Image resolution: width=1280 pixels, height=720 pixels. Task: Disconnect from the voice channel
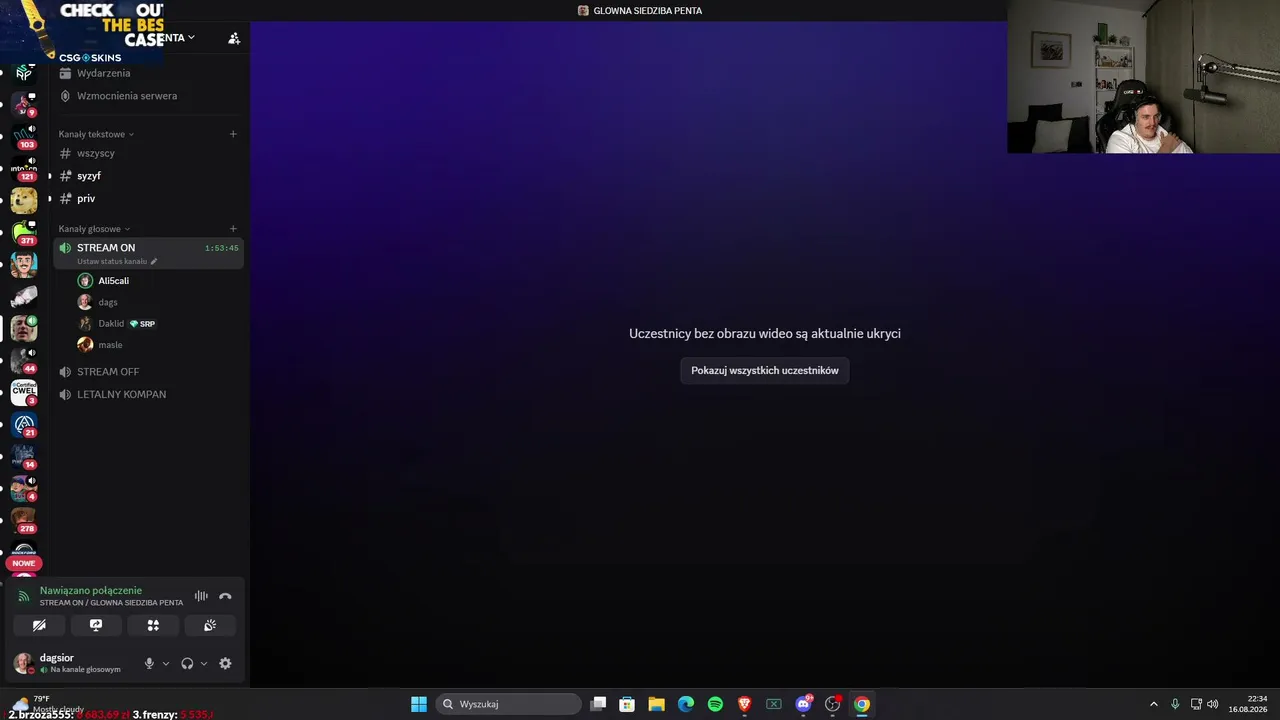click(x=225, y=596)
